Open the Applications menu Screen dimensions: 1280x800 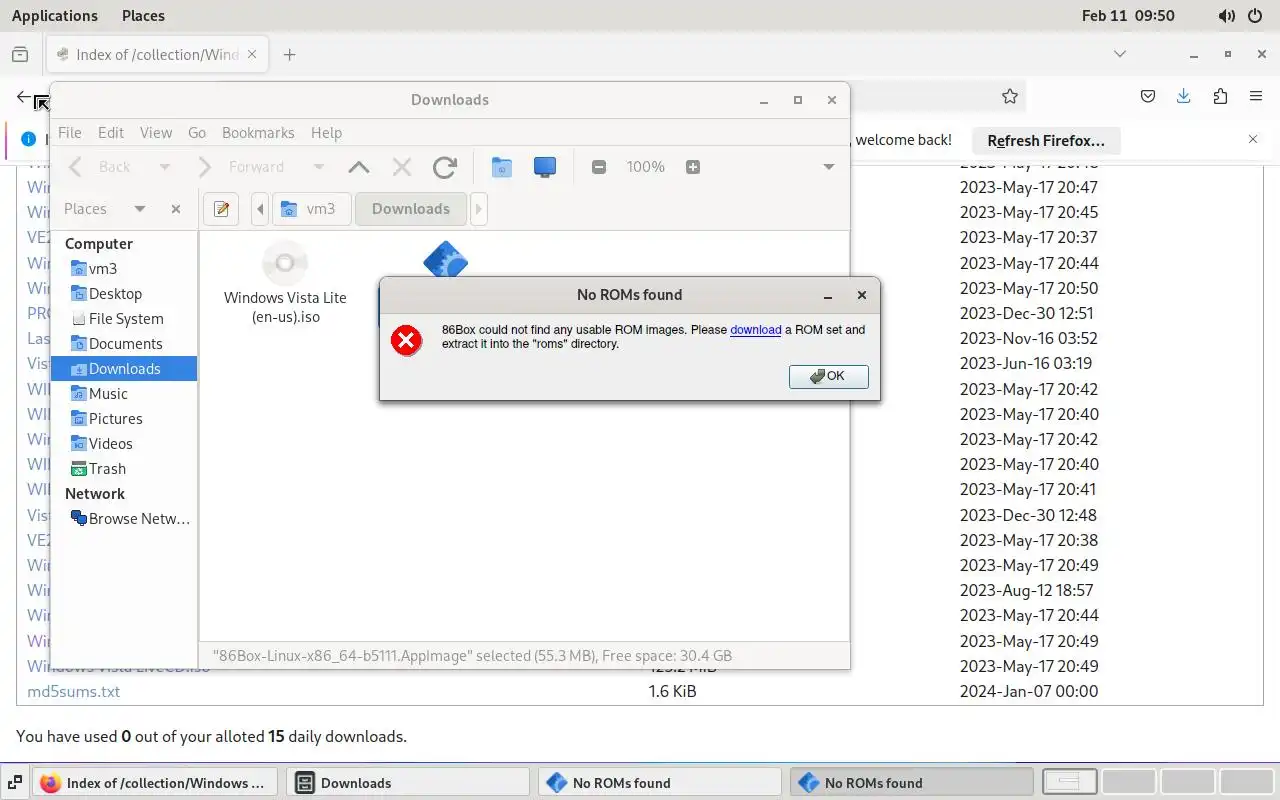pos(55,16)
